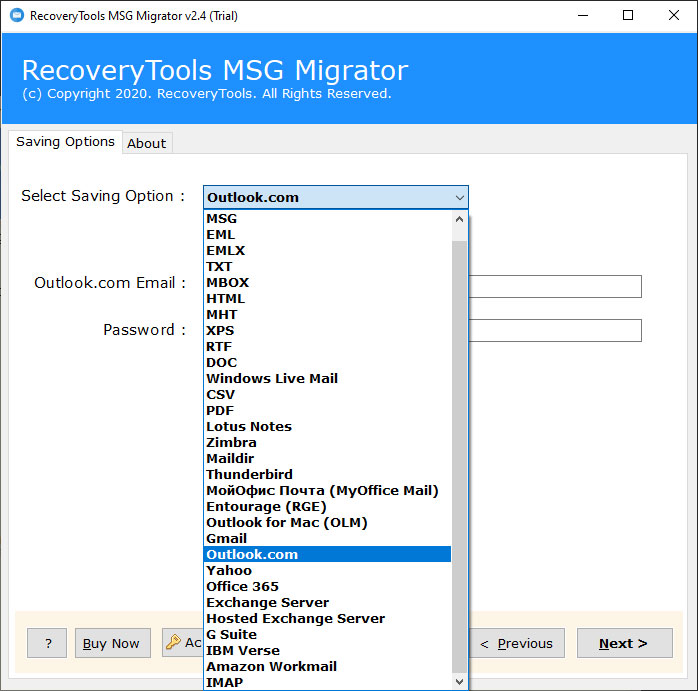
Task: Click the Next button
Action: click(x=624, y=643)
